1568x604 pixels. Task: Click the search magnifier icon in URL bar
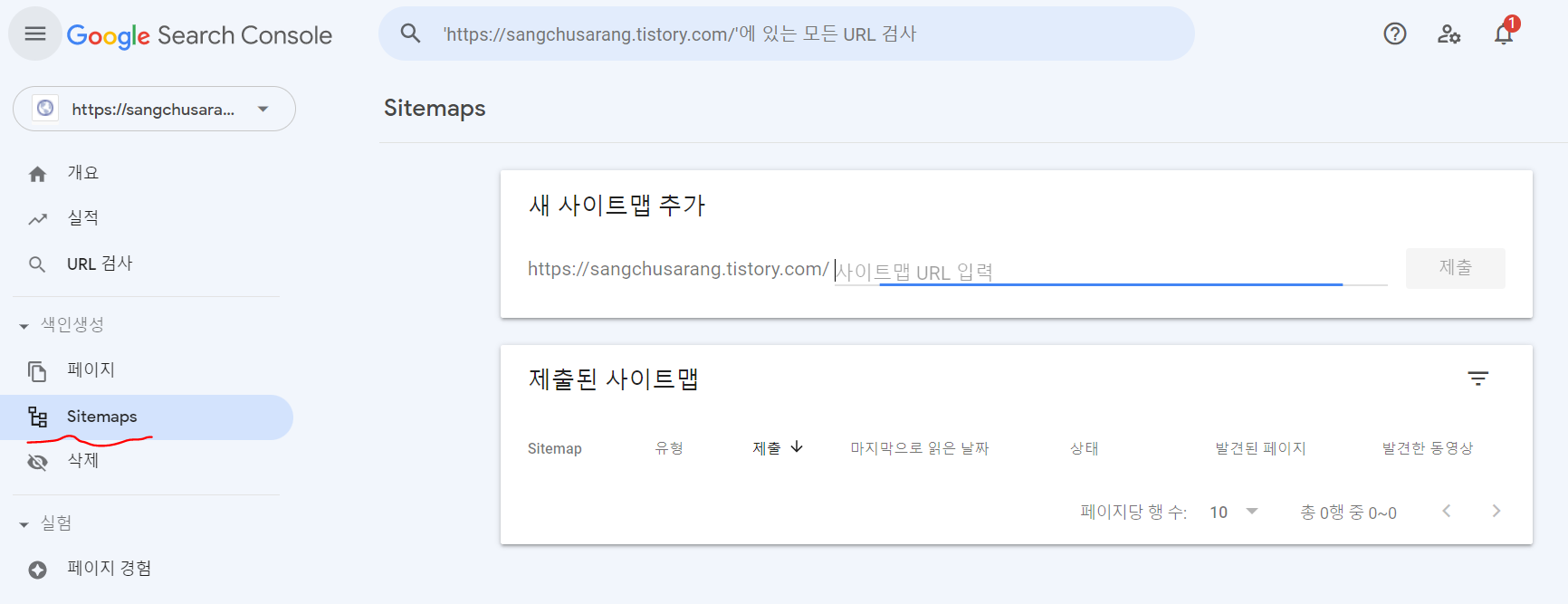(x=411, y=34)
